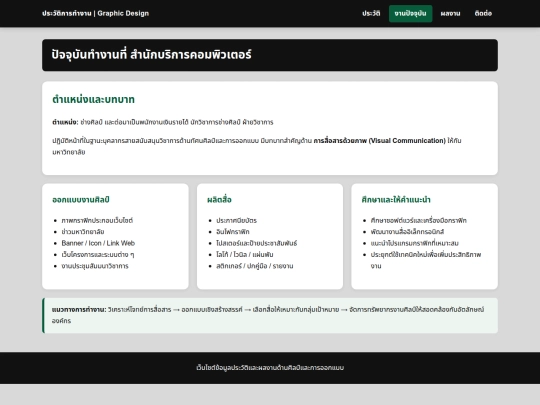This screenshot has width=540, height=405.
Task: Click list item ประยุกต์ใช้เทคนิคใหม่เพื่อเพิ่มประสิทธิภาพงาน
Action: [426, 260]
